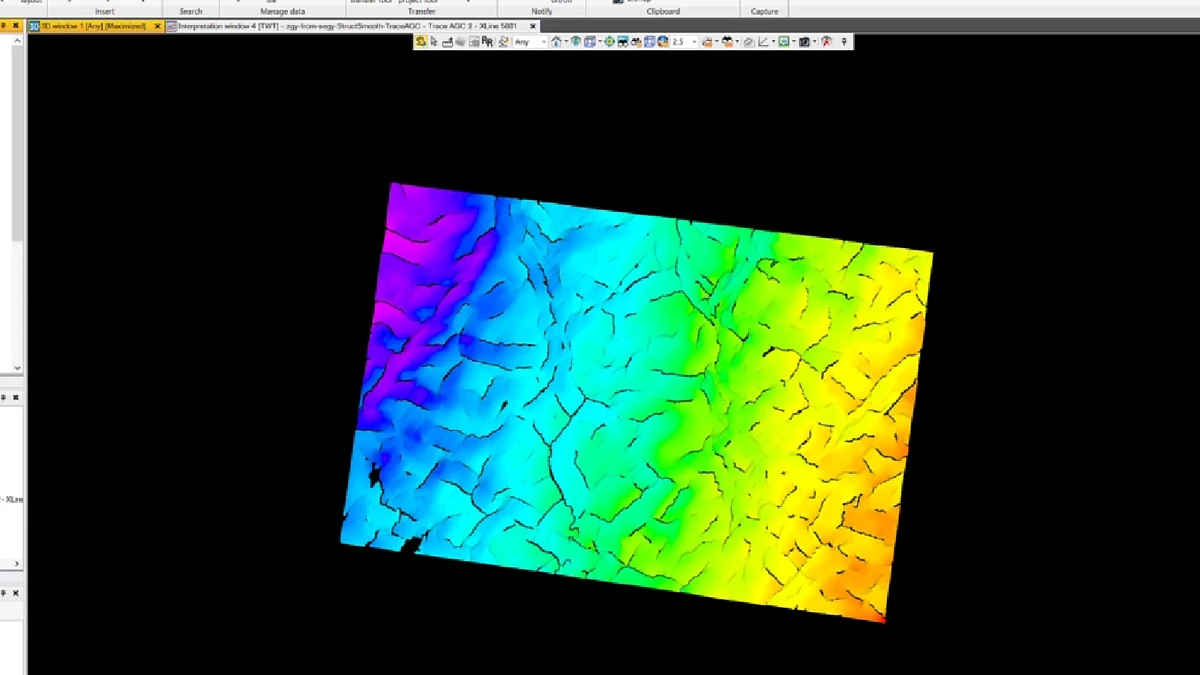Close the Interpretation window 4 tab
The image size is (1200, 675).
533,26
